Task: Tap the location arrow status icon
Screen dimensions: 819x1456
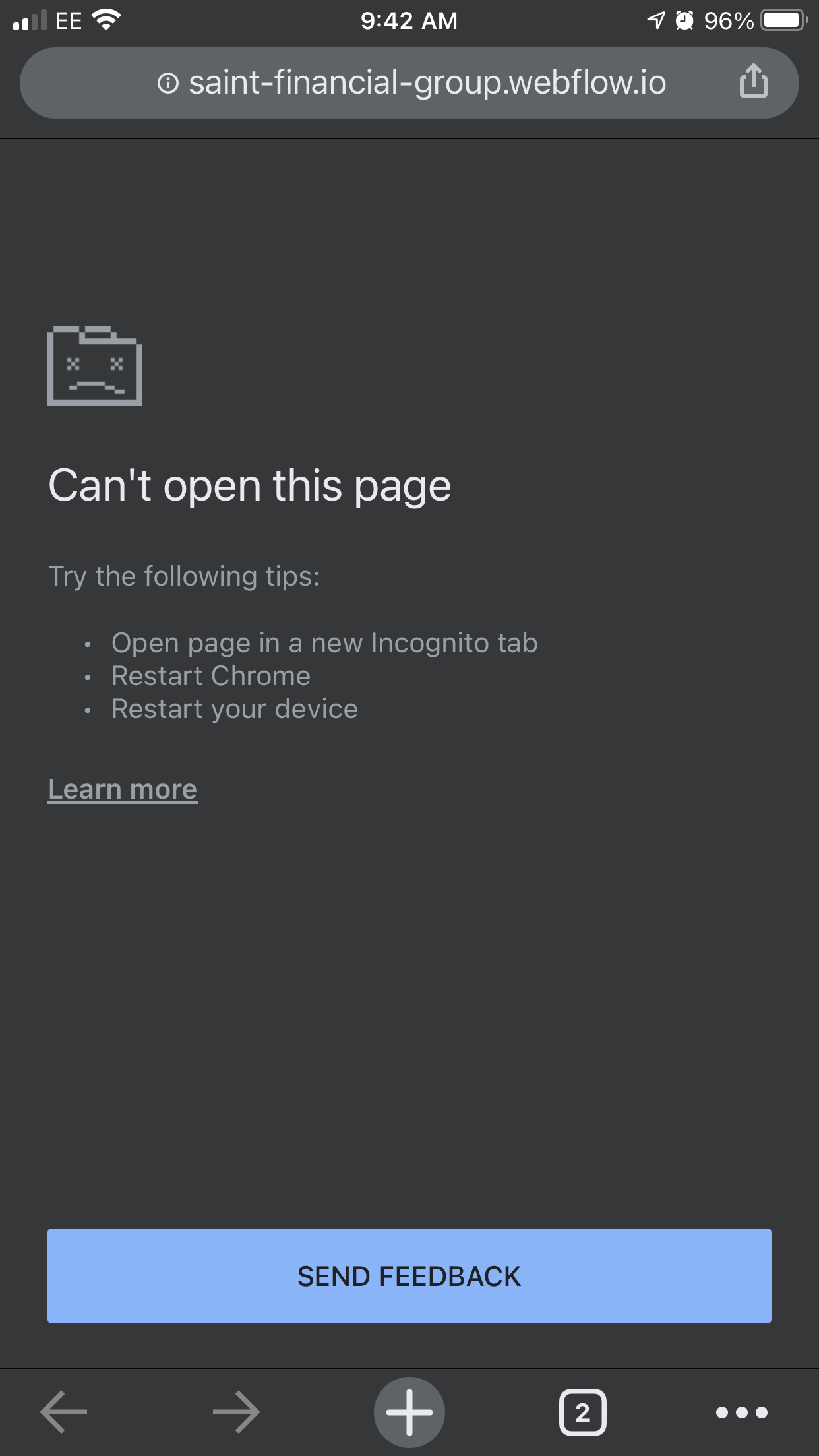Action: tap(655, 20)
